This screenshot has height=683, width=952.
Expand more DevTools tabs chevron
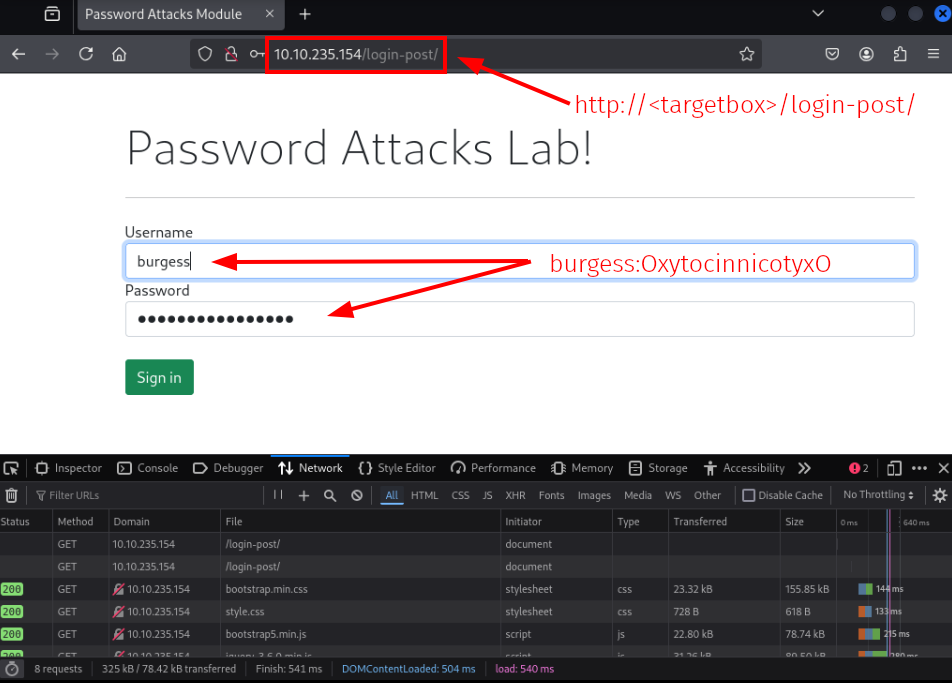click(804, 468)
